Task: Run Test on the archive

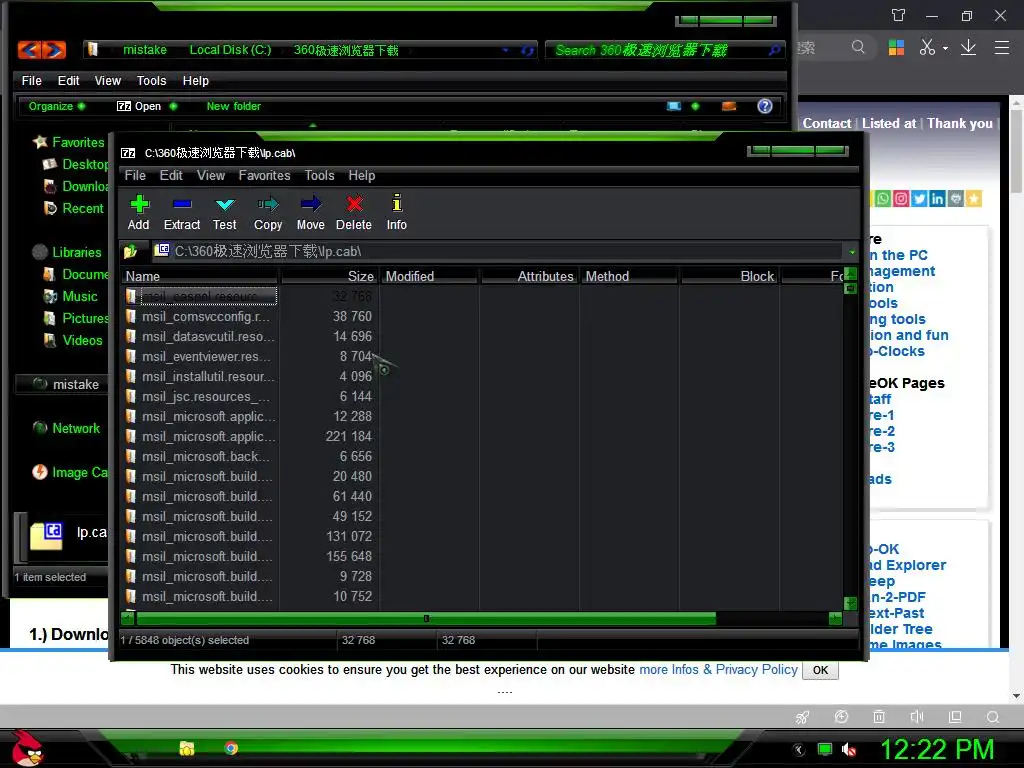Action: click(x=225, y=212)
